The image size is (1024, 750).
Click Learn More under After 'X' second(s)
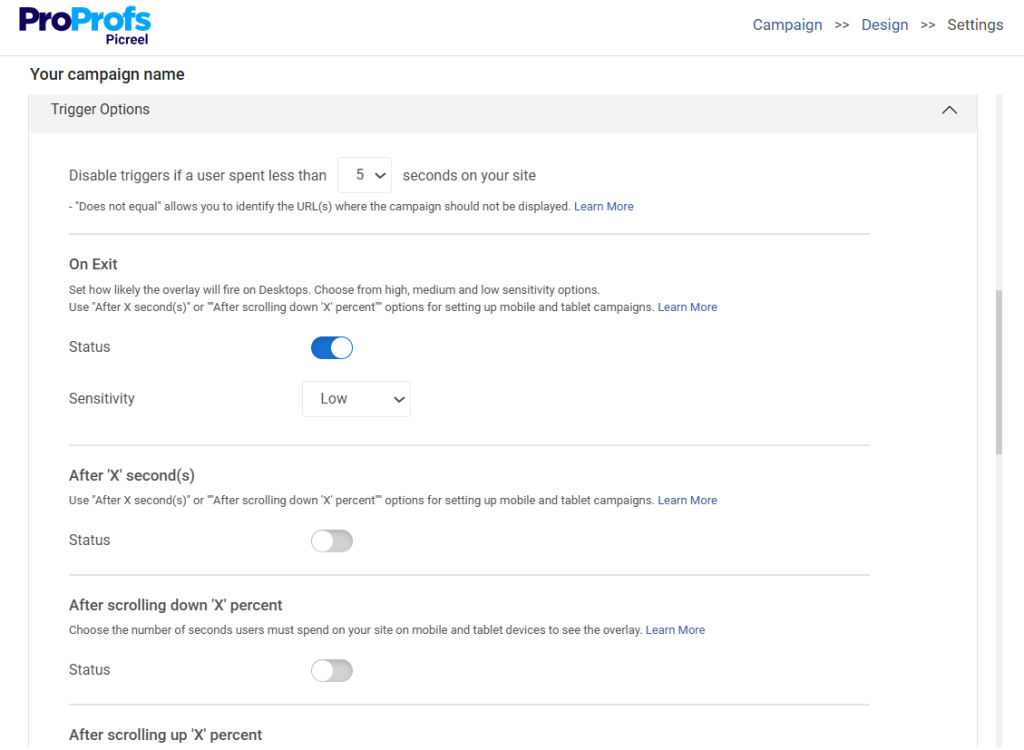687,500
